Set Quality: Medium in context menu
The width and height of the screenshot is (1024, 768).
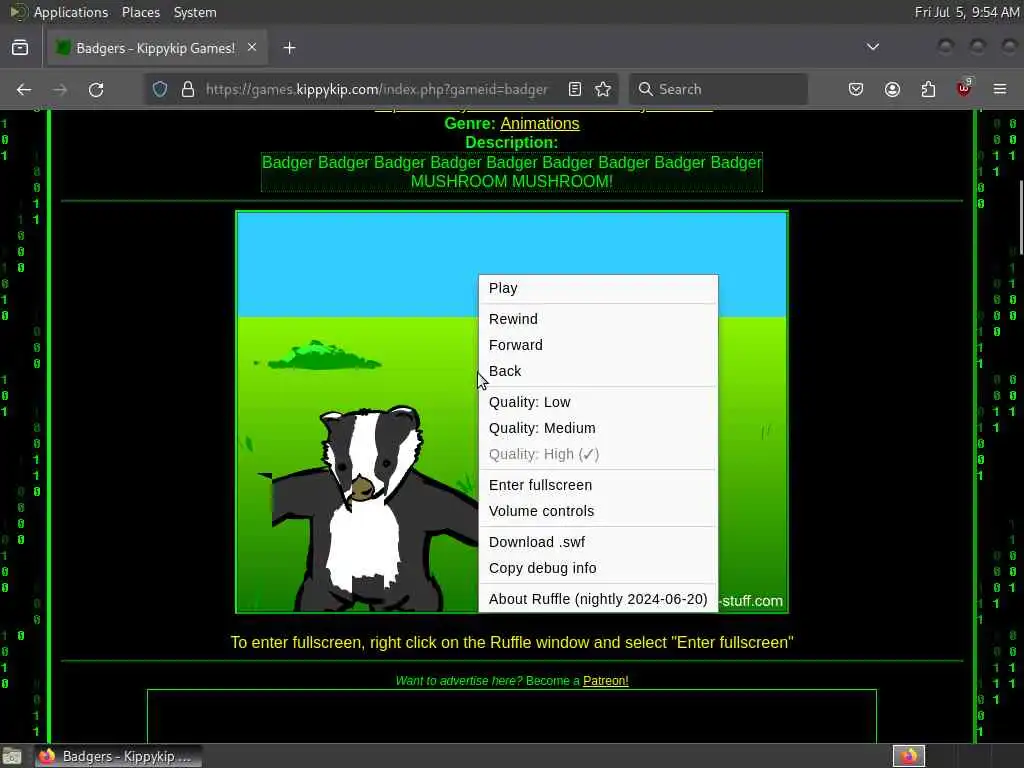tap(598, 428)
